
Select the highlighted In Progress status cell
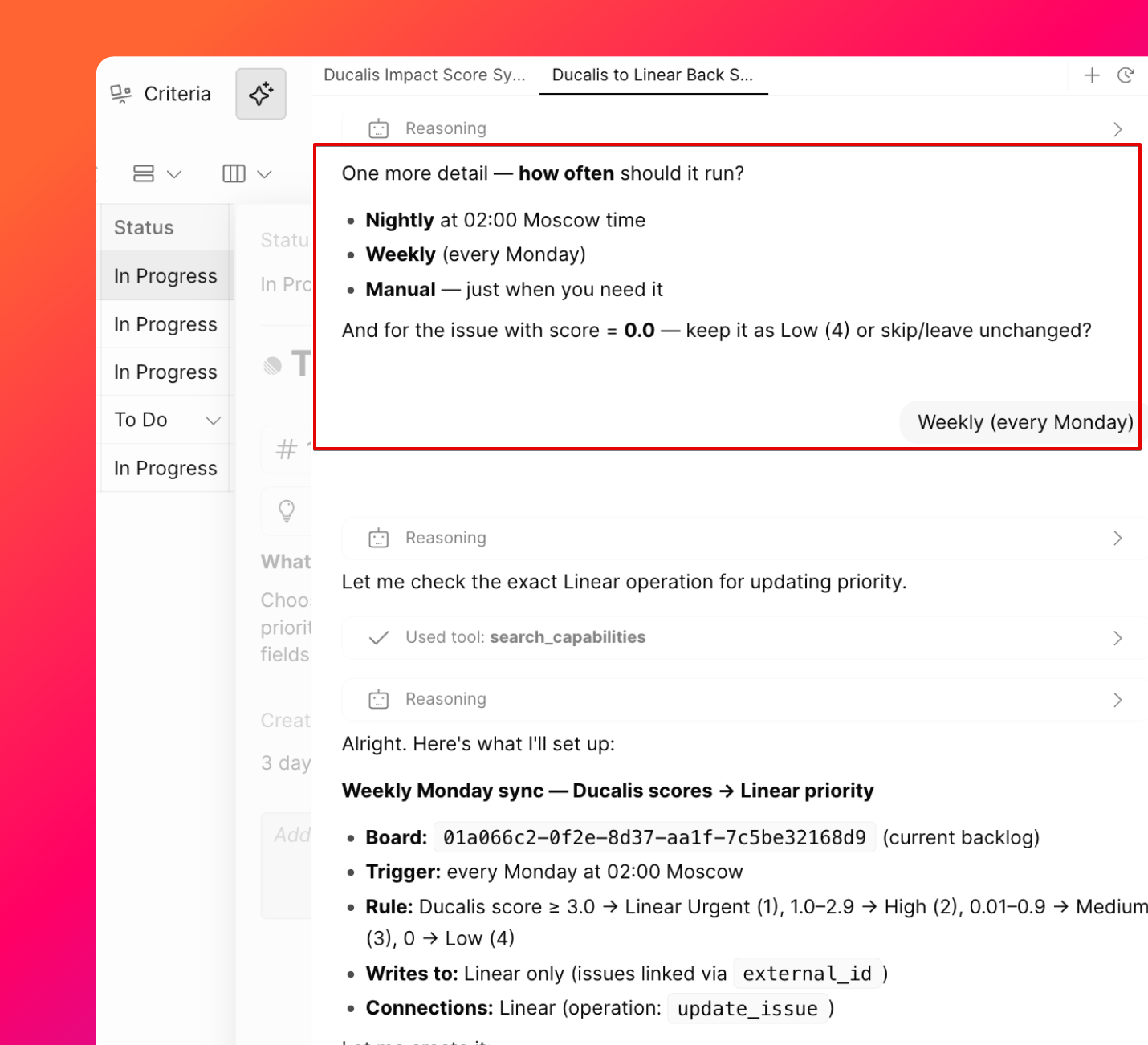(x=166, y=276)
